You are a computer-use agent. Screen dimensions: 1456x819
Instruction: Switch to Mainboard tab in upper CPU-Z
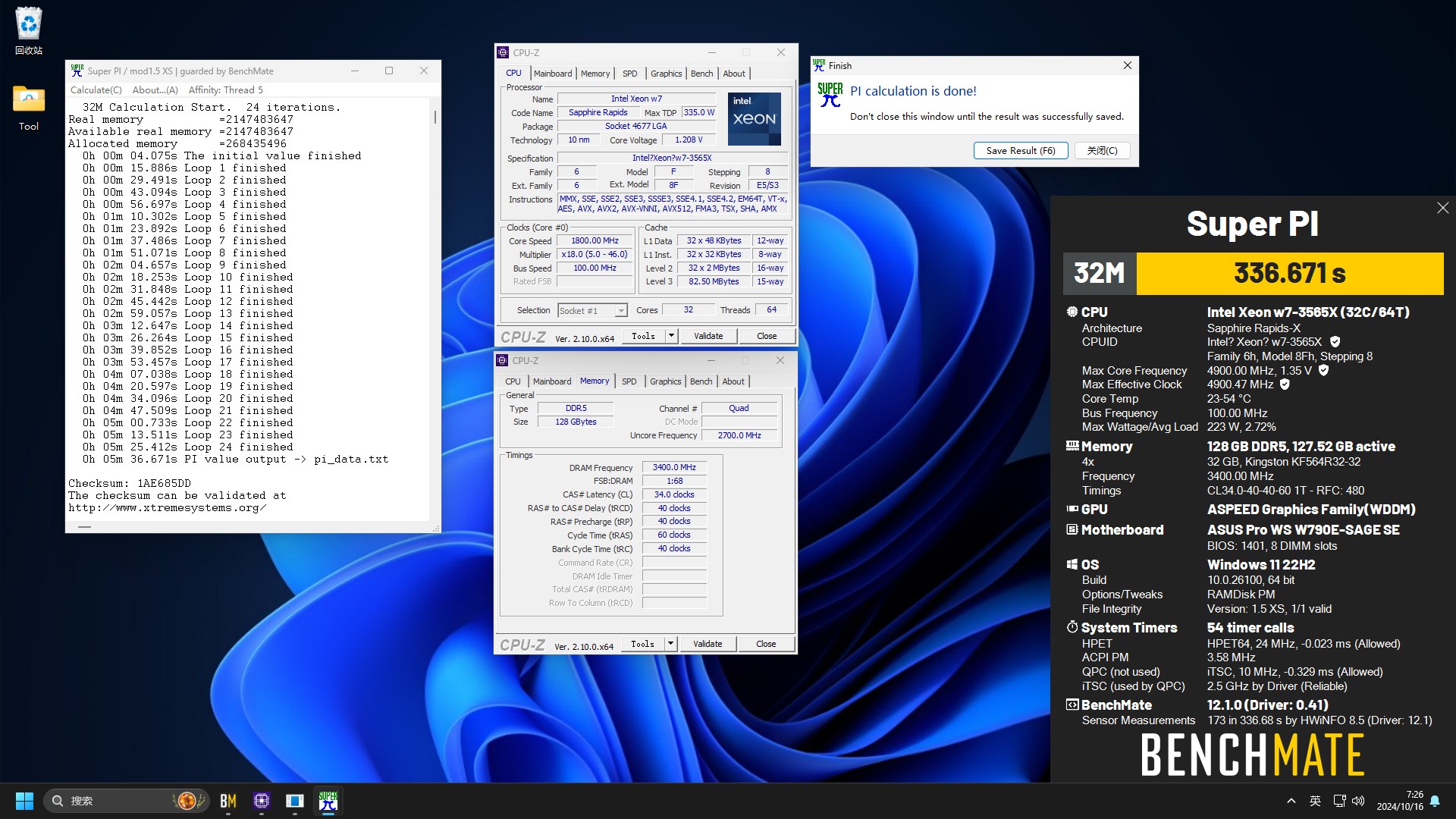coord(553,74)
